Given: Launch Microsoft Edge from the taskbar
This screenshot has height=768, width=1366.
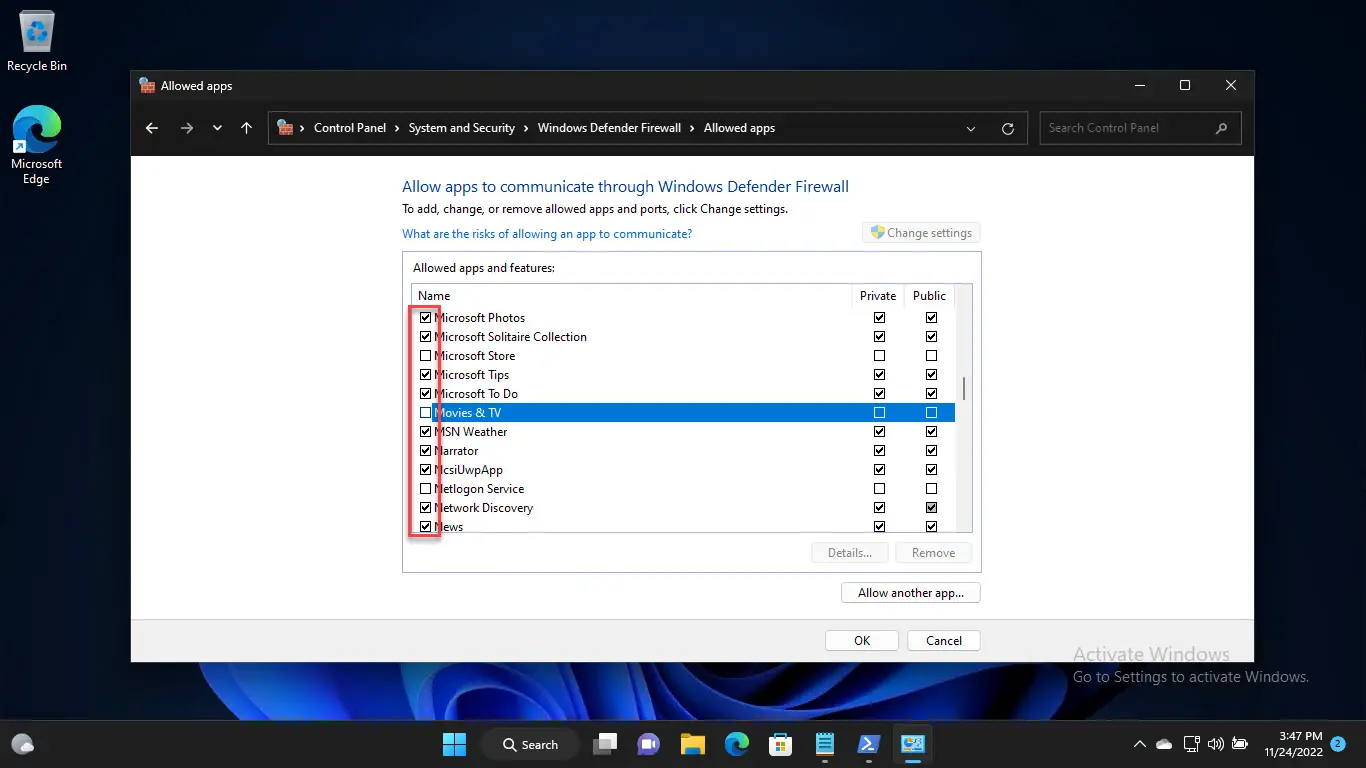Looking at the screenshot, I should tap(737, 744).
